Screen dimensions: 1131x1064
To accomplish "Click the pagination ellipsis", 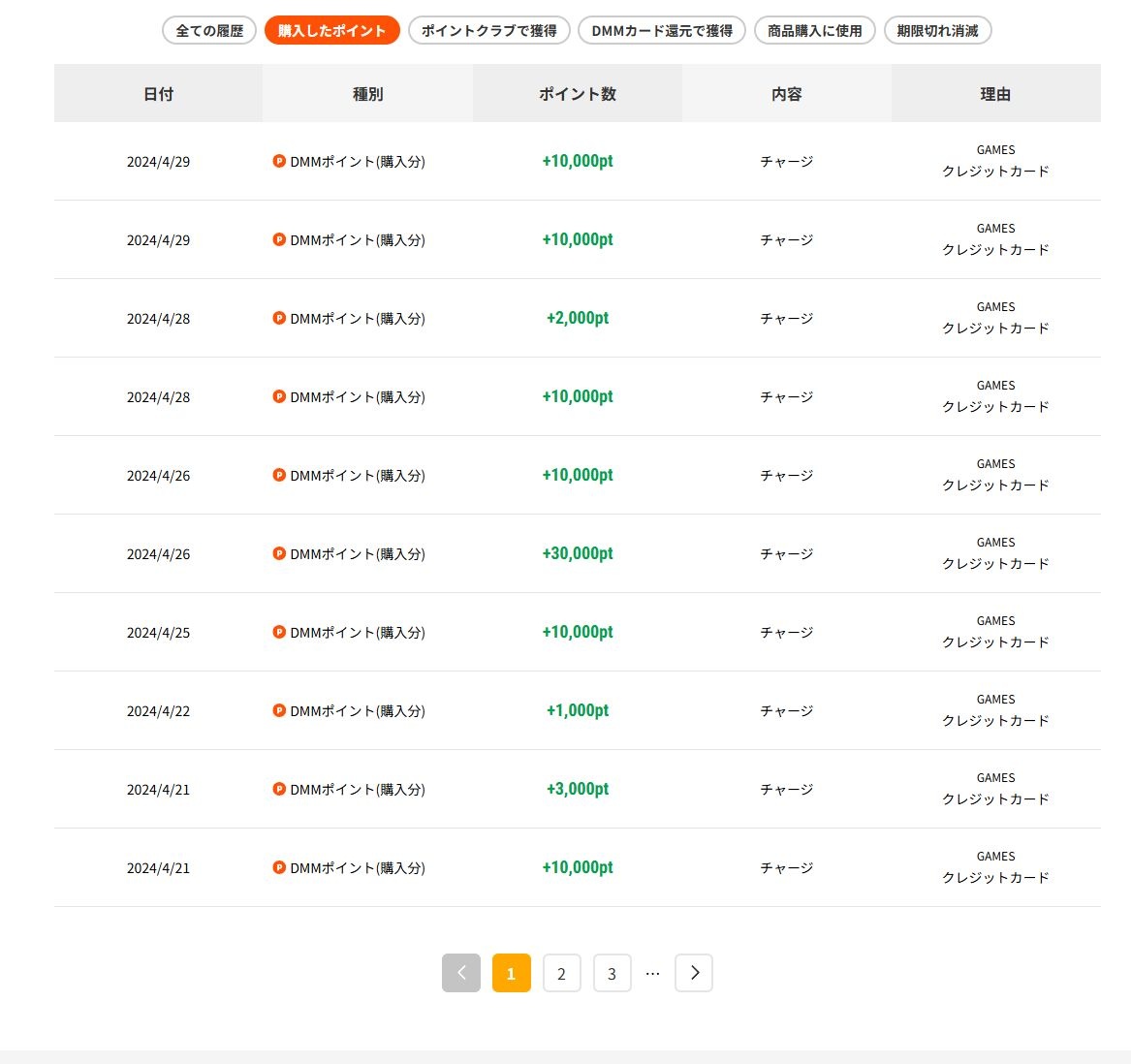I will [x=652, y=973].
